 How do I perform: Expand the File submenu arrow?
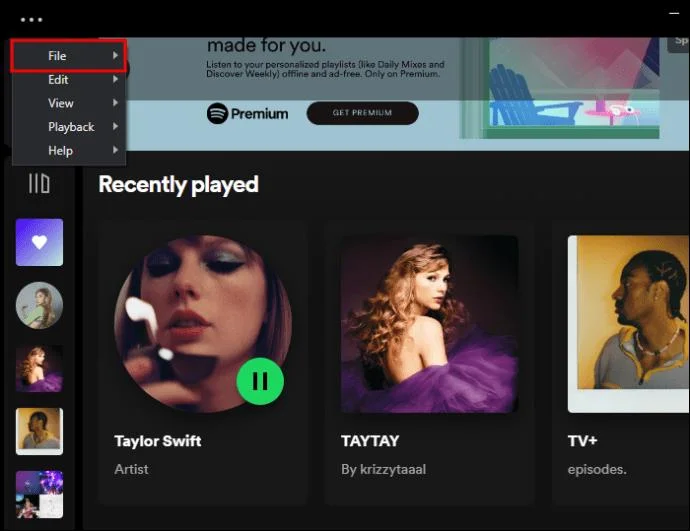pos(115,55)
